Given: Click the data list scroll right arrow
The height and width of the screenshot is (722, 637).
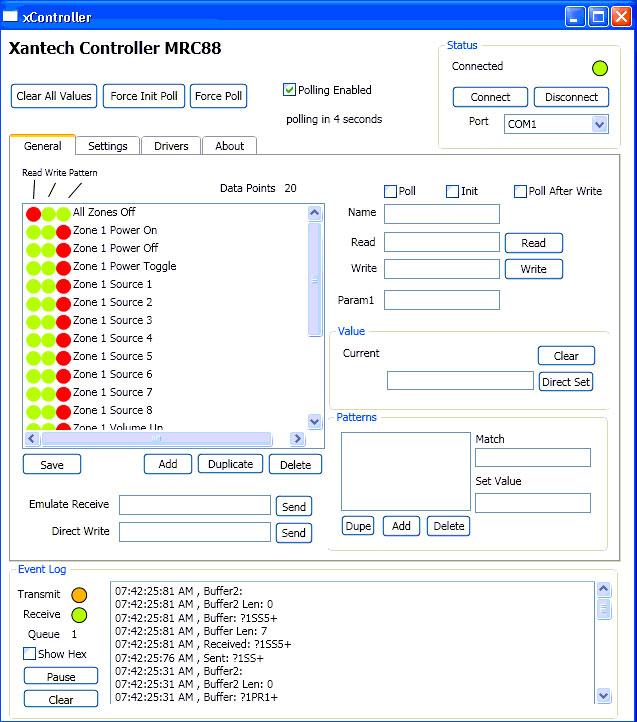Looking at the screenshot, I should 298,438.
